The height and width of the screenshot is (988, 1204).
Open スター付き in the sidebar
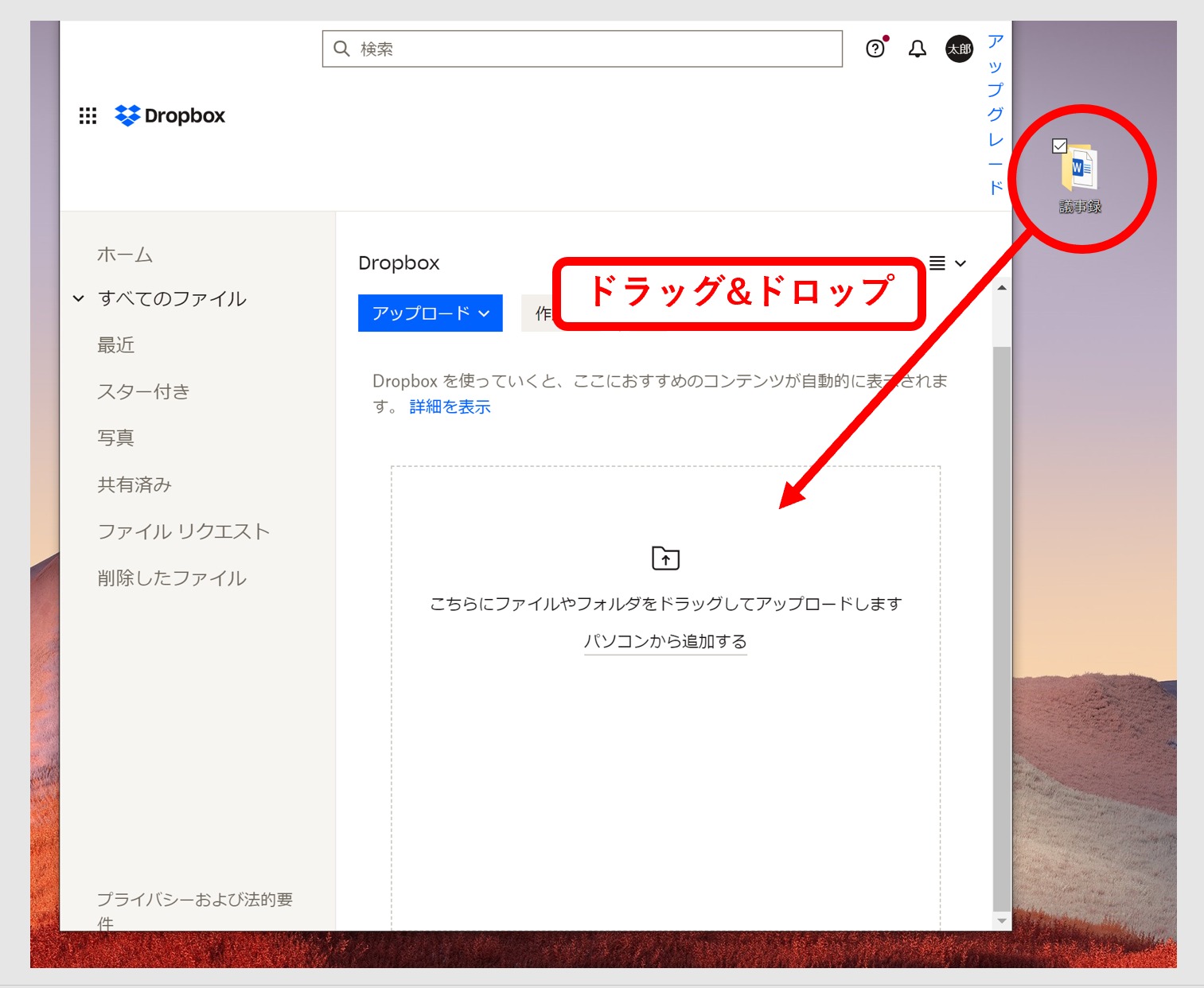coord(143,391)
